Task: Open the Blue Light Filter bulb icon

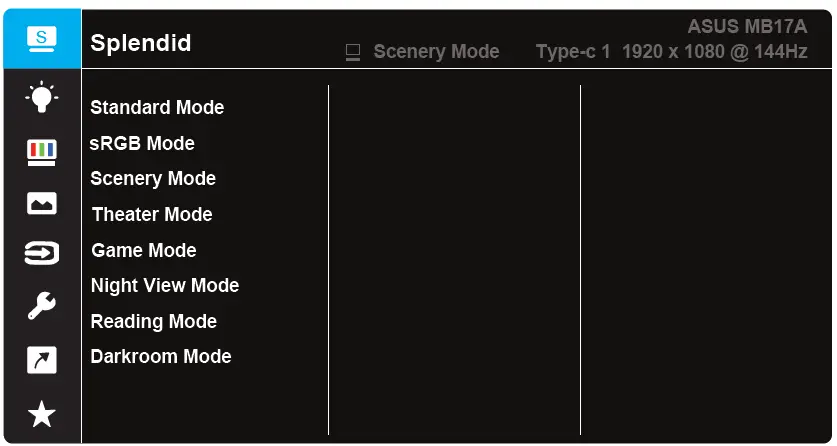Action: click(41, 97)
